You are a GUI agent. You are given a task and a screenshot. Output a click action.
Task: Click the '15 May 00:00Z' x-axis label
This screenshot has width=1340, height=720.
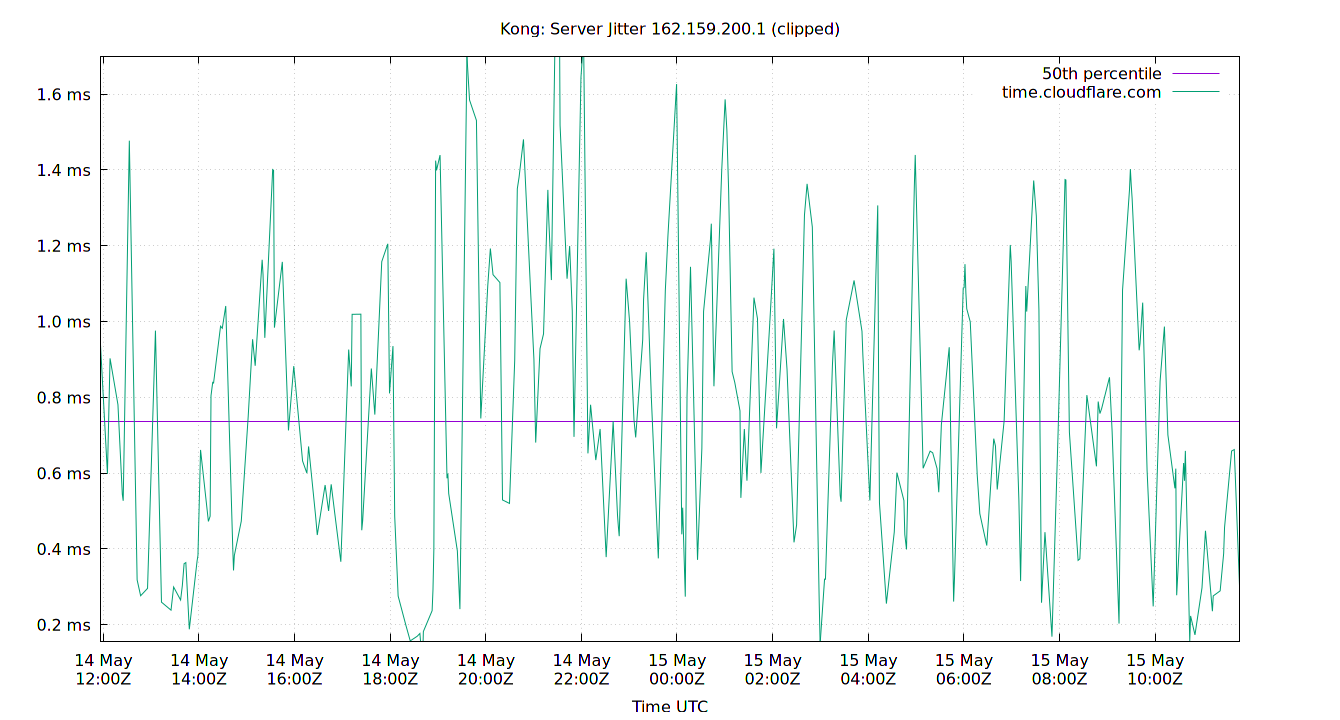click(677, 669)
